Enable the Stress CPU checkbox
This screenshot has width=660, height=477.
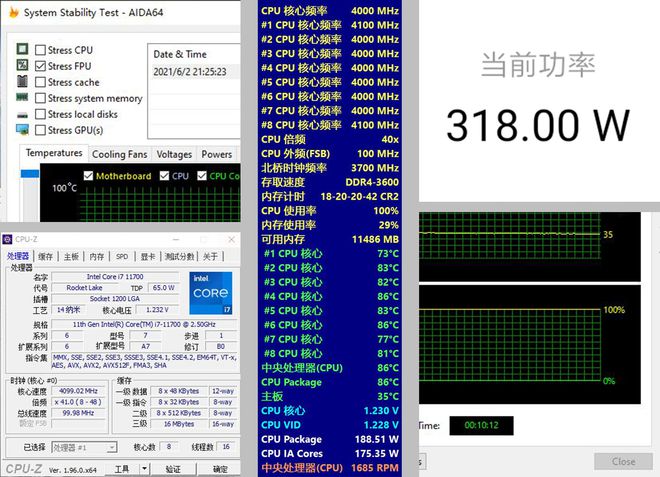point(40,50)
